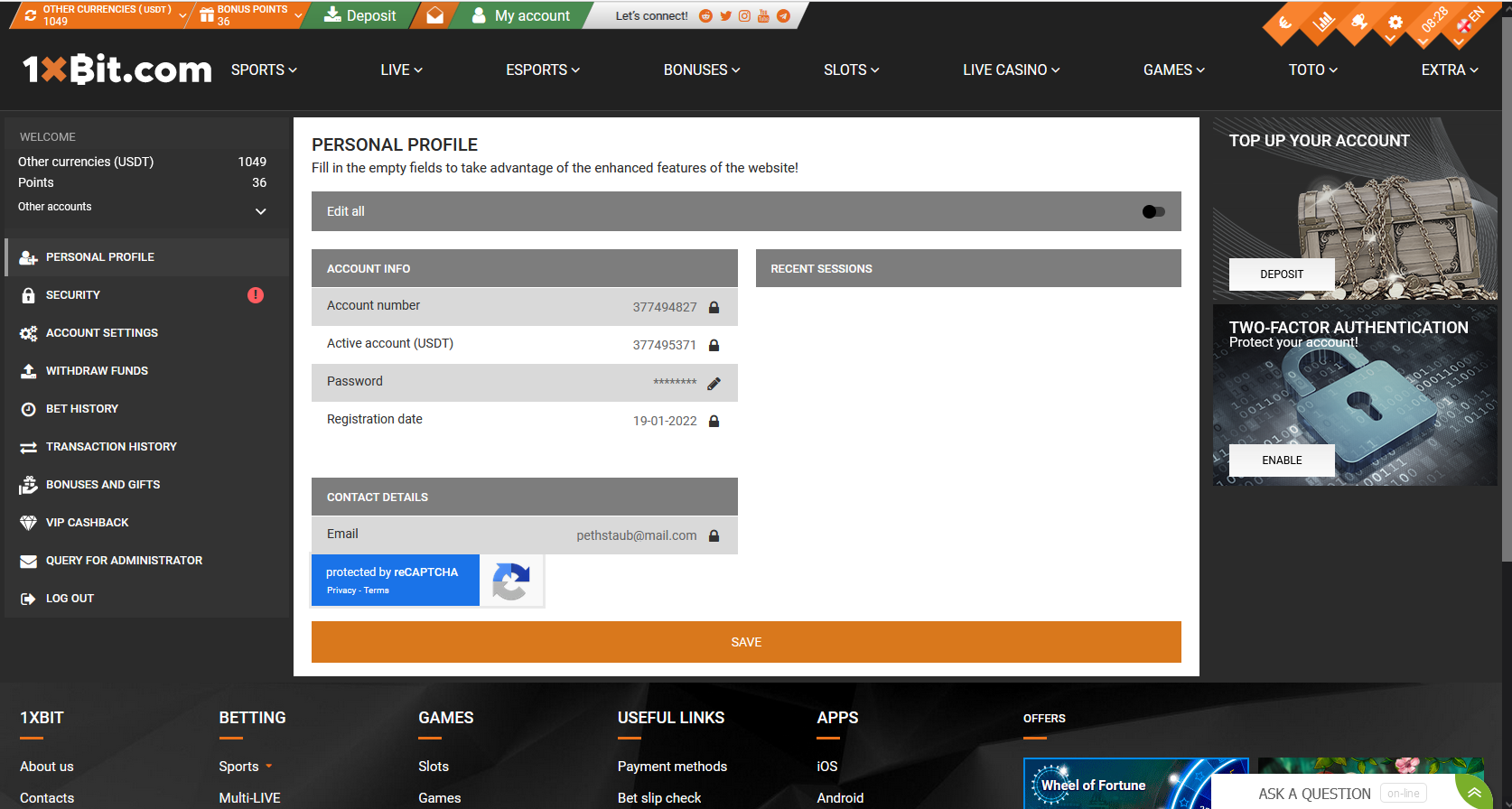The width and height of the screenshot is (1512, 809).
Task: Open Query for Administrator in the sidebar
Action: point(146,561)
